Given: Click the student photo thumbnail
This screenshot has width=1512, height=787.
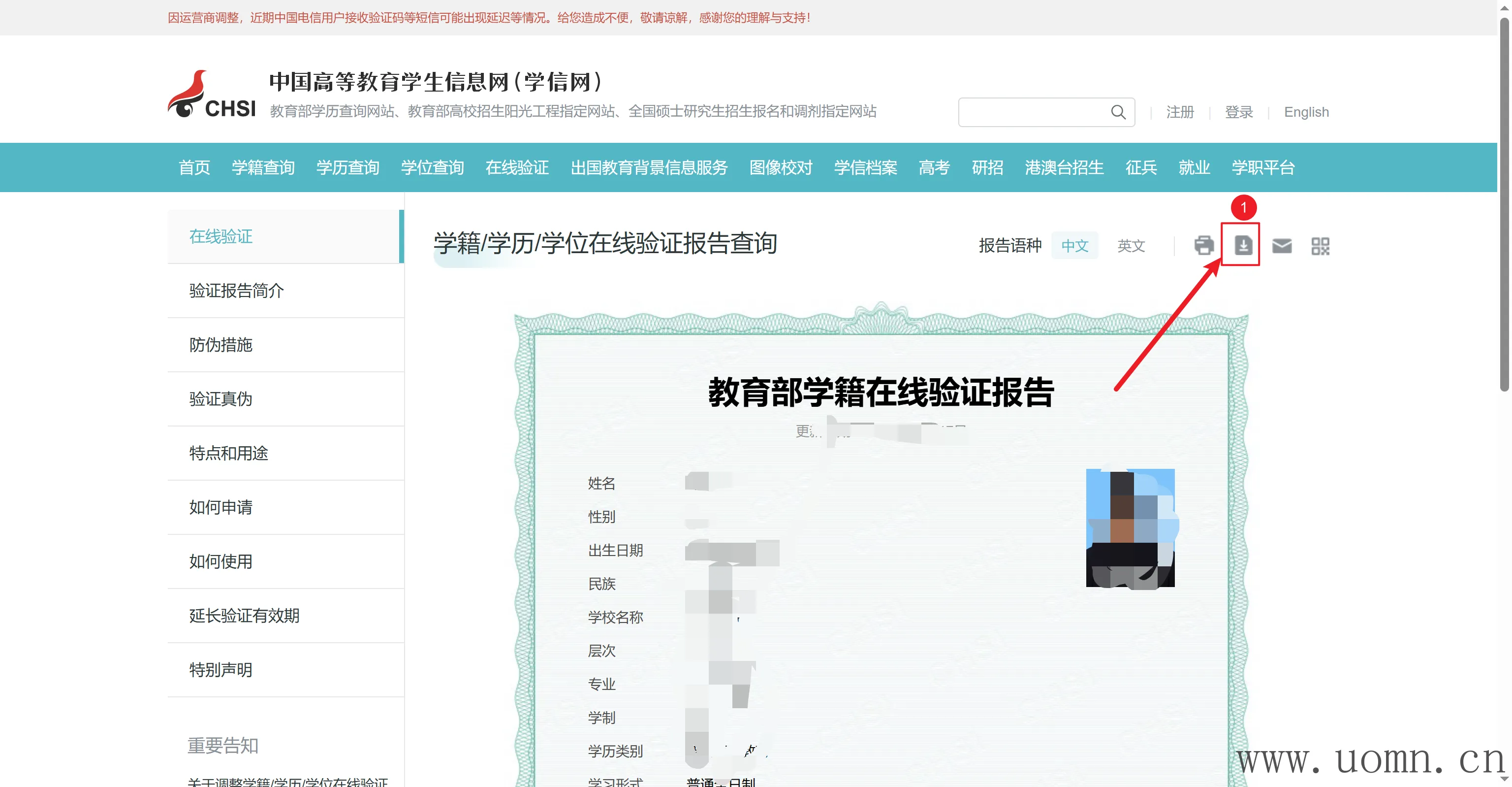Looking at the screenshot, I should pos(1130,527).
